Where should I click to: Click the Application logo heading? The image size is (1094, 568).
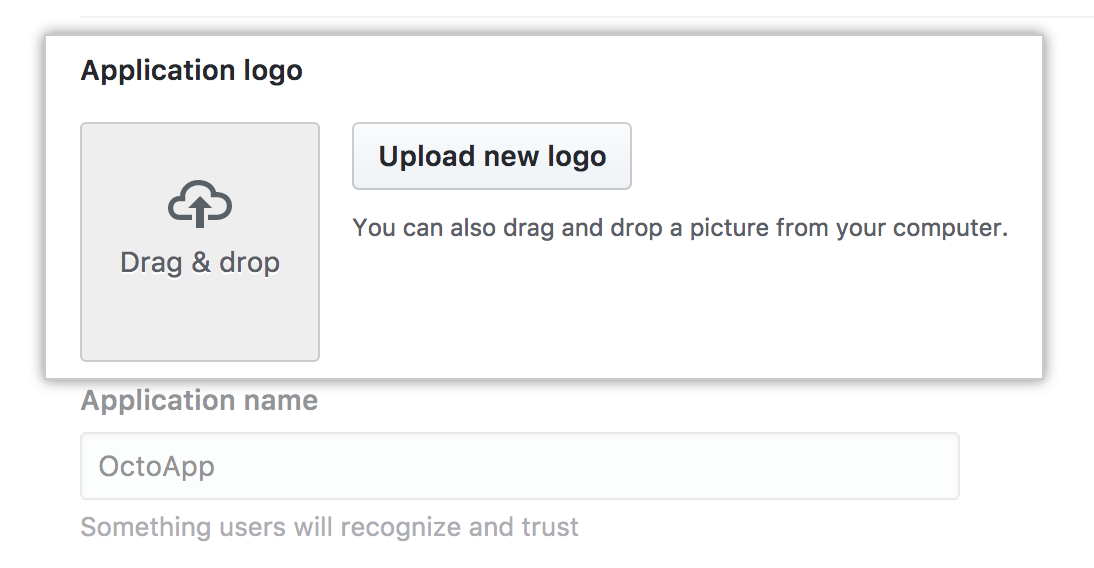(192, 70)
